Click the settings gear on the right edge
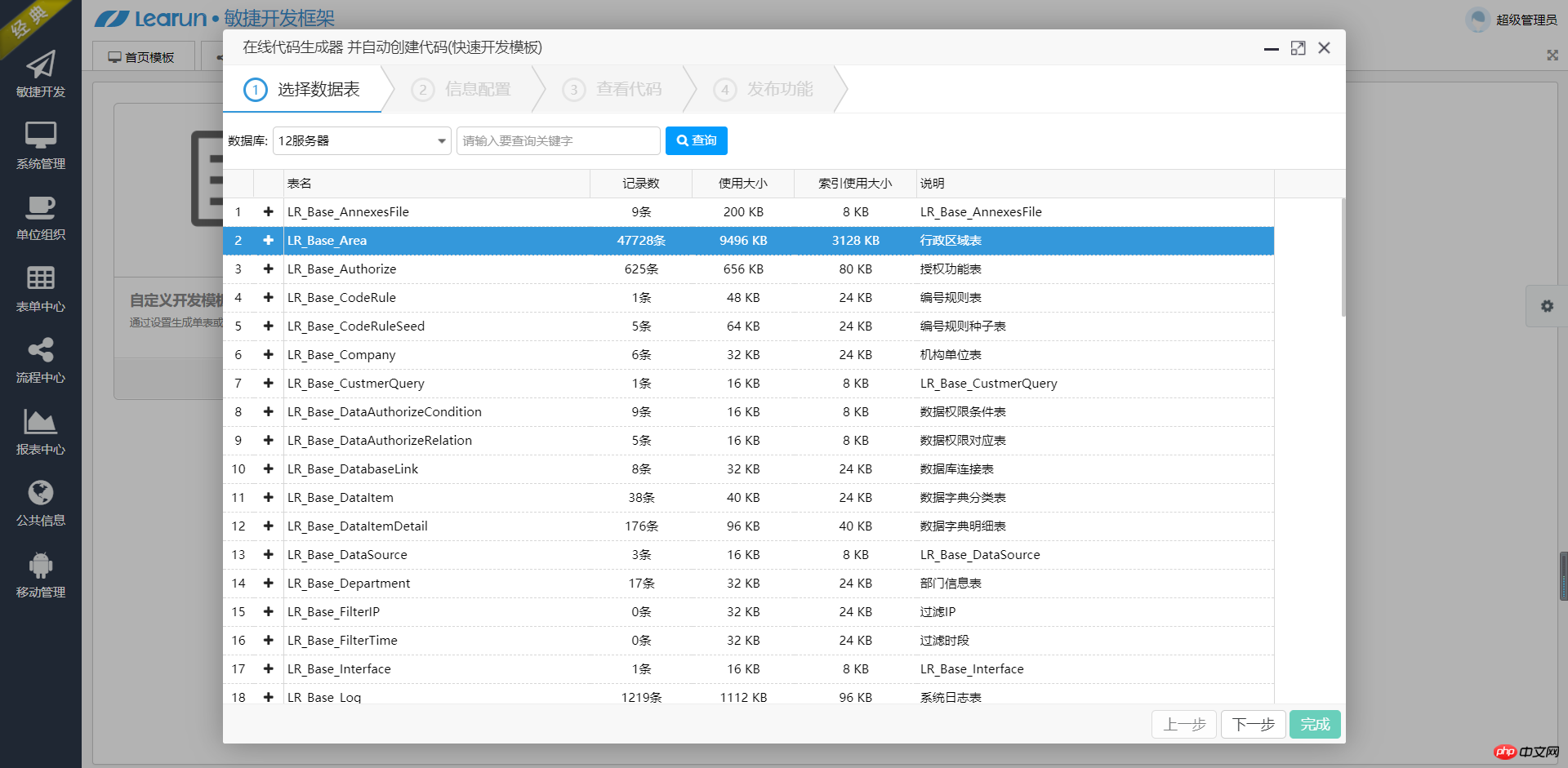This screenshot has width=1568, height=768. [x=1548, y=306]
